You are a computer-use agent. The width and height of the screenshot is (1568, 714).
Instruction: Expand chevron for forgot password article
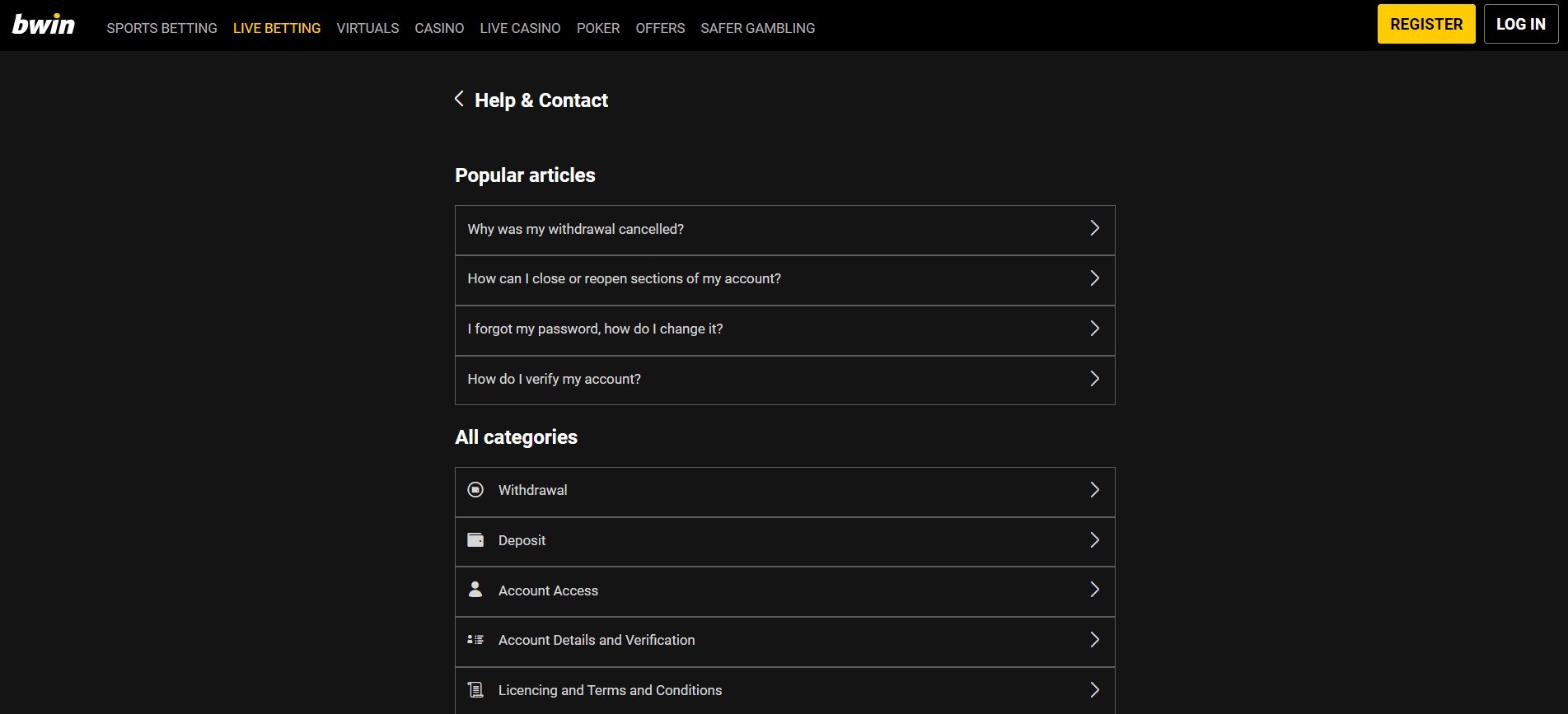tap(1094, 329)
